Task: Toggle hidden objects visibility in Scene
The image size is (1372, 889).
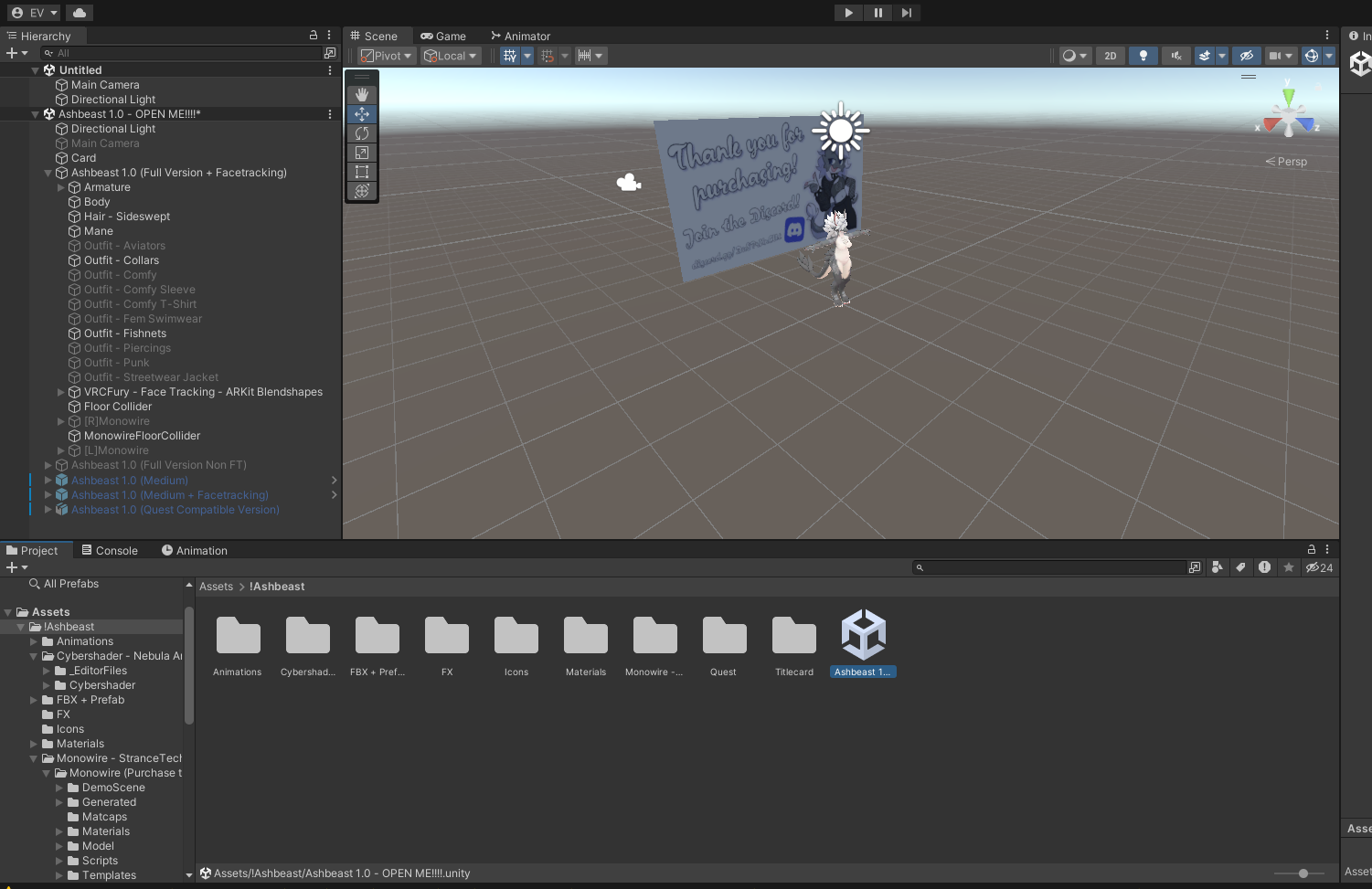Action: click(x=1246, y=56)
